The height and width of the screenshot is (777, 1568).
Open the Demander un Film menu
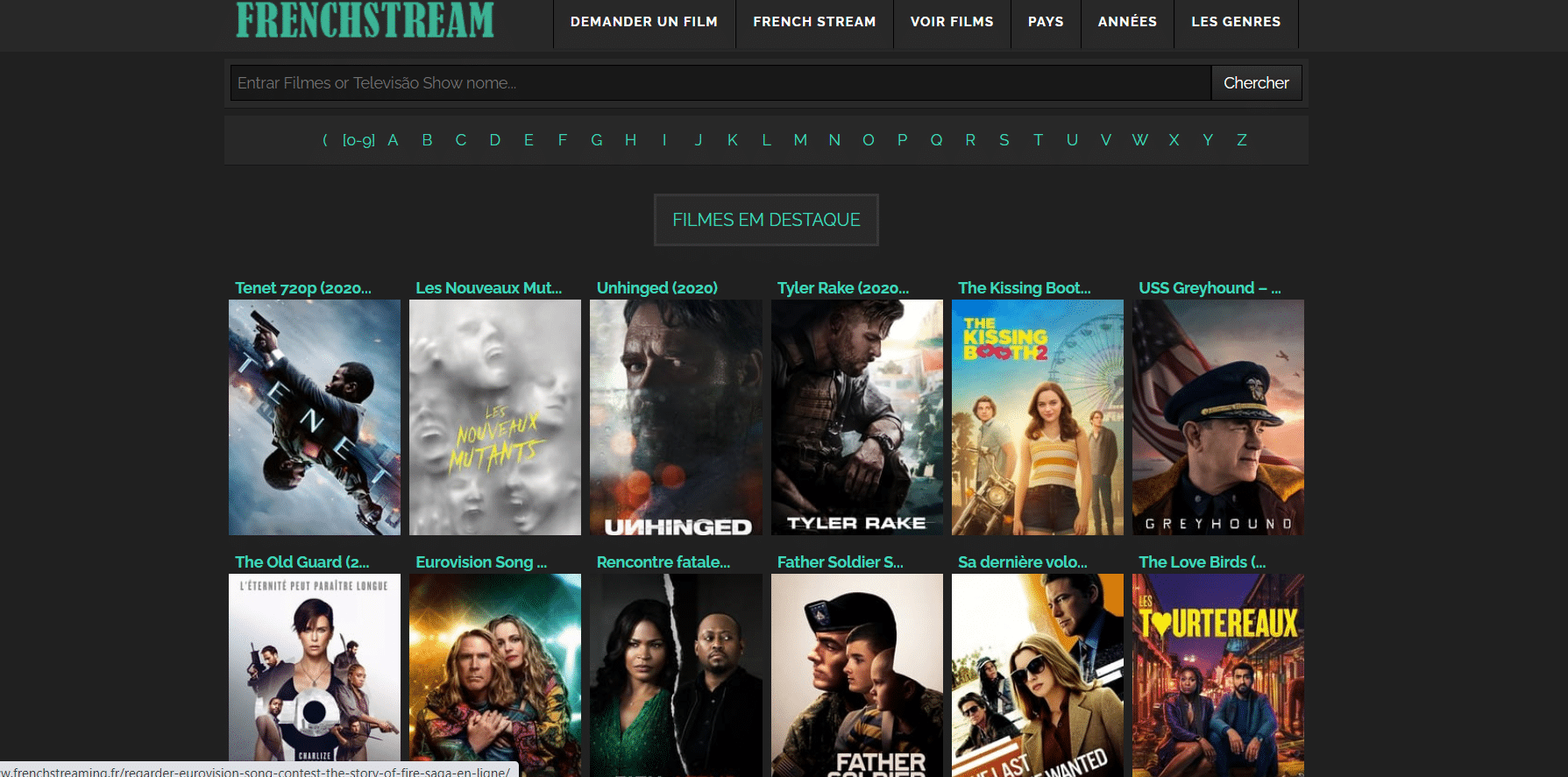pyautogui.click(x=644, y=22)
